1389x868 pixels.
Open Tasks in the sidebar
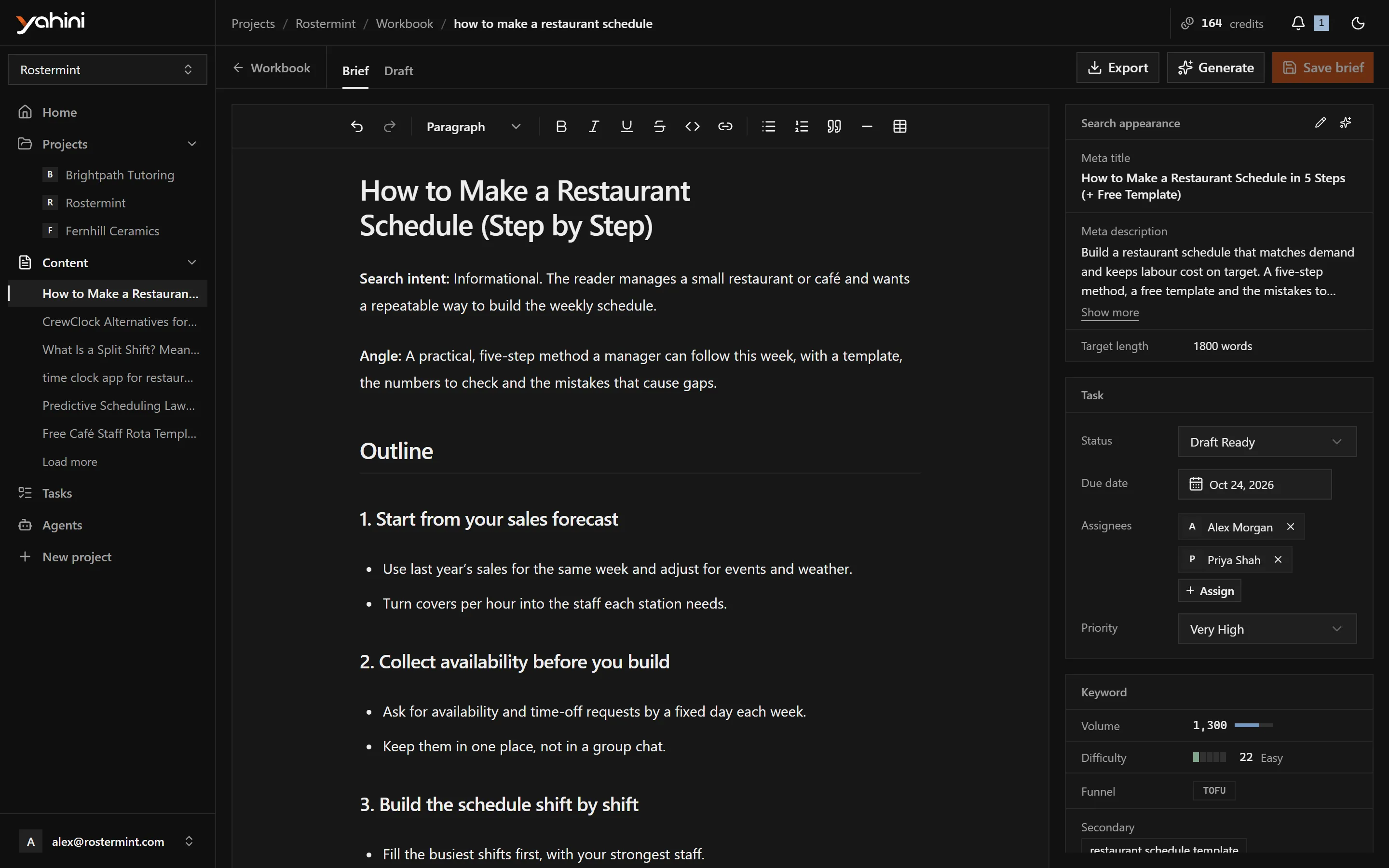[x=108, y=492]
